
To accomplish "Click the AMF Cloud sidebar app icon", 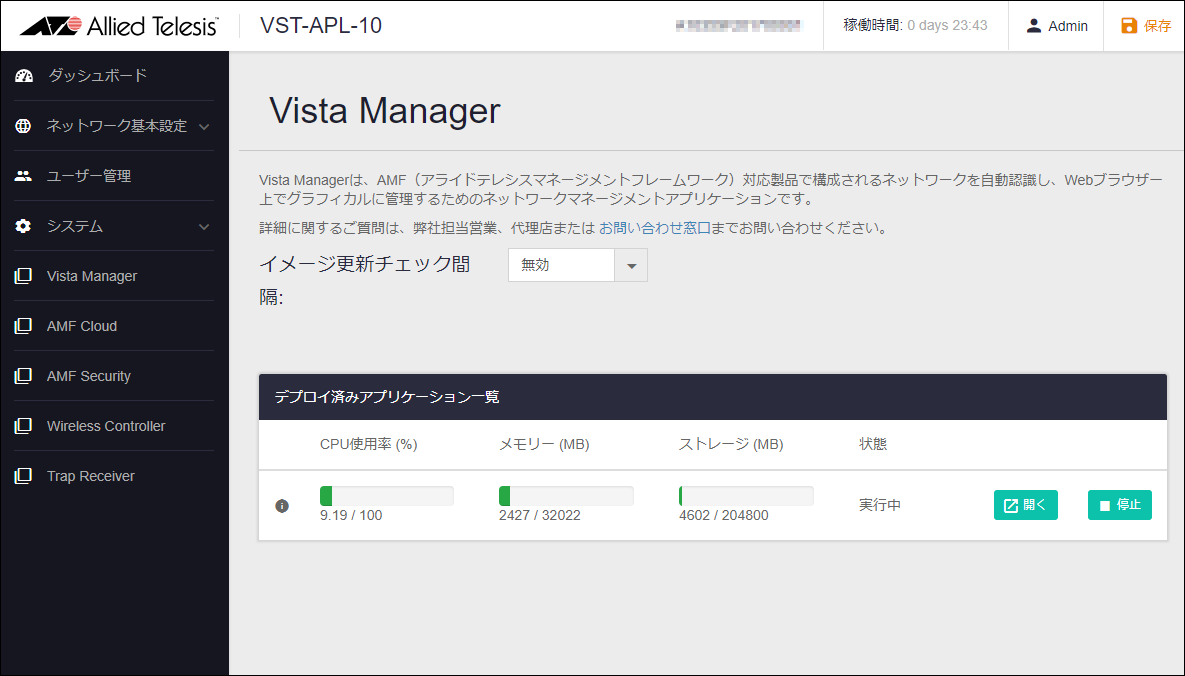I will pos(23,326).
